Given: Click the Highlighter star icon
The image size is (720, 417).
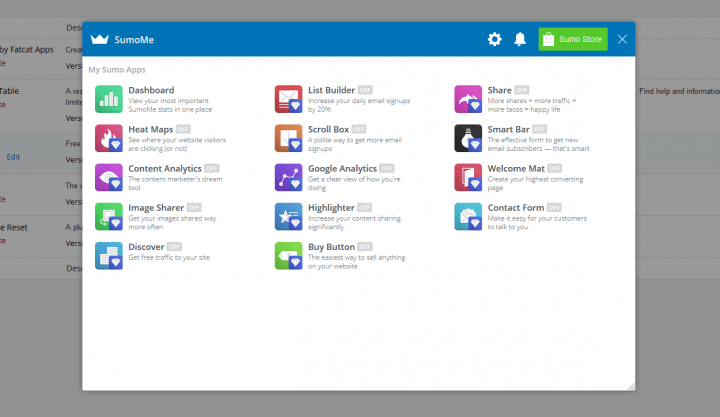Looking at the screenshot, I should pyautogui.click(x=288, y=216).
